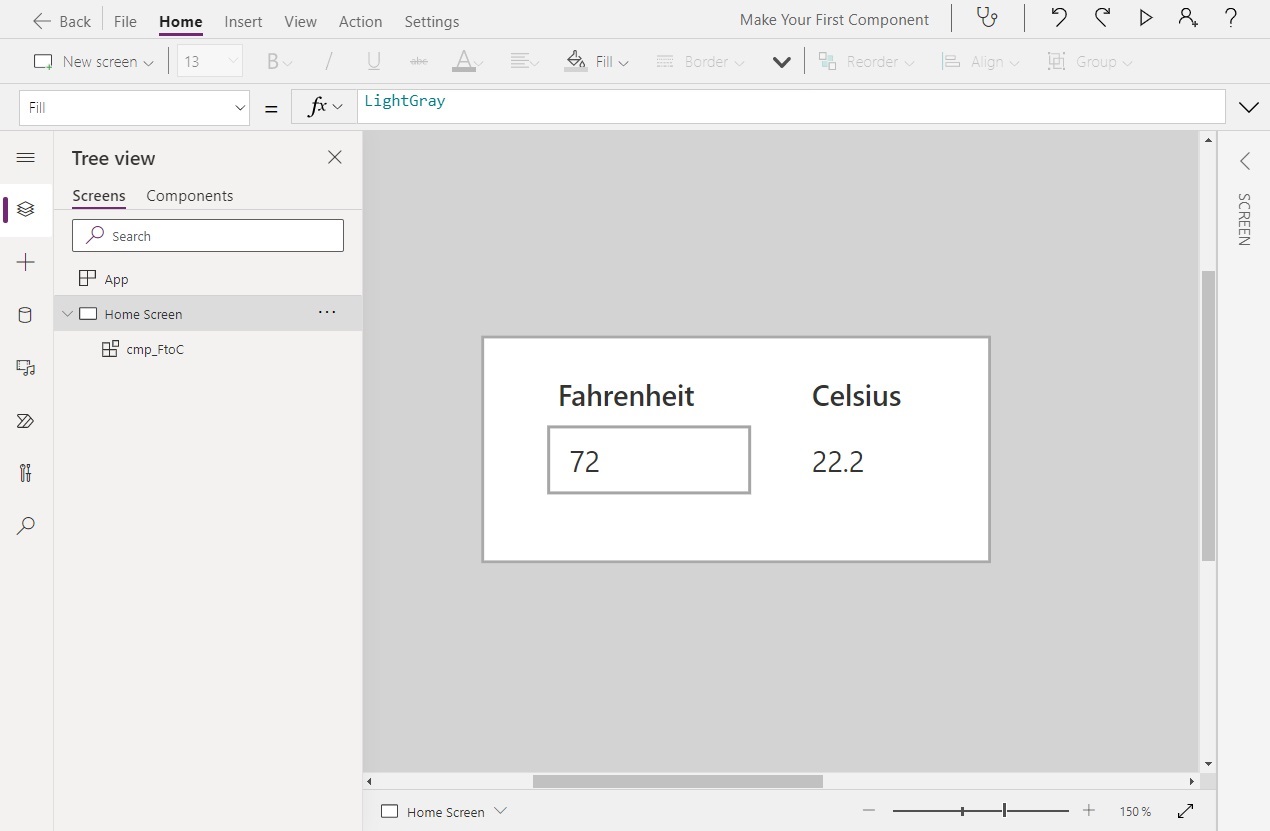1270x831 pixels.
Task: Open the Power Automate pane
Action: 26,420
